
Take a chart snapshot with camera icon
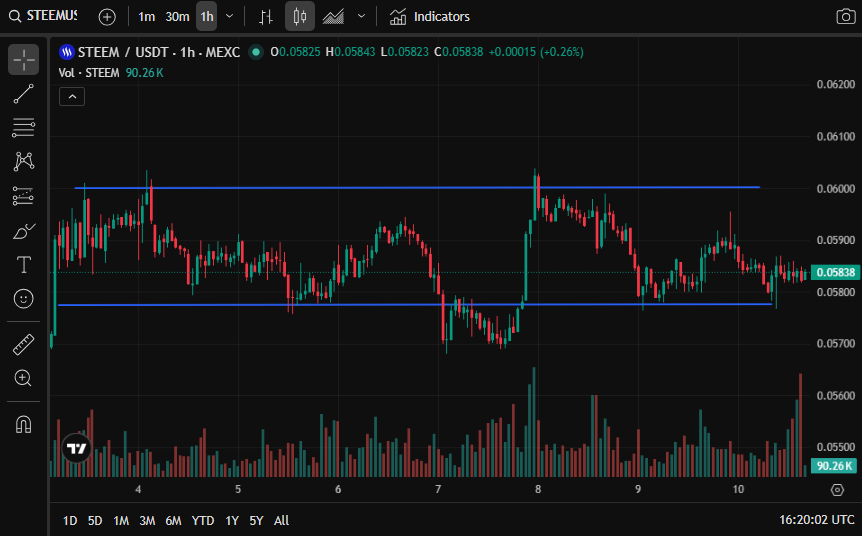(x=846, y=16)
